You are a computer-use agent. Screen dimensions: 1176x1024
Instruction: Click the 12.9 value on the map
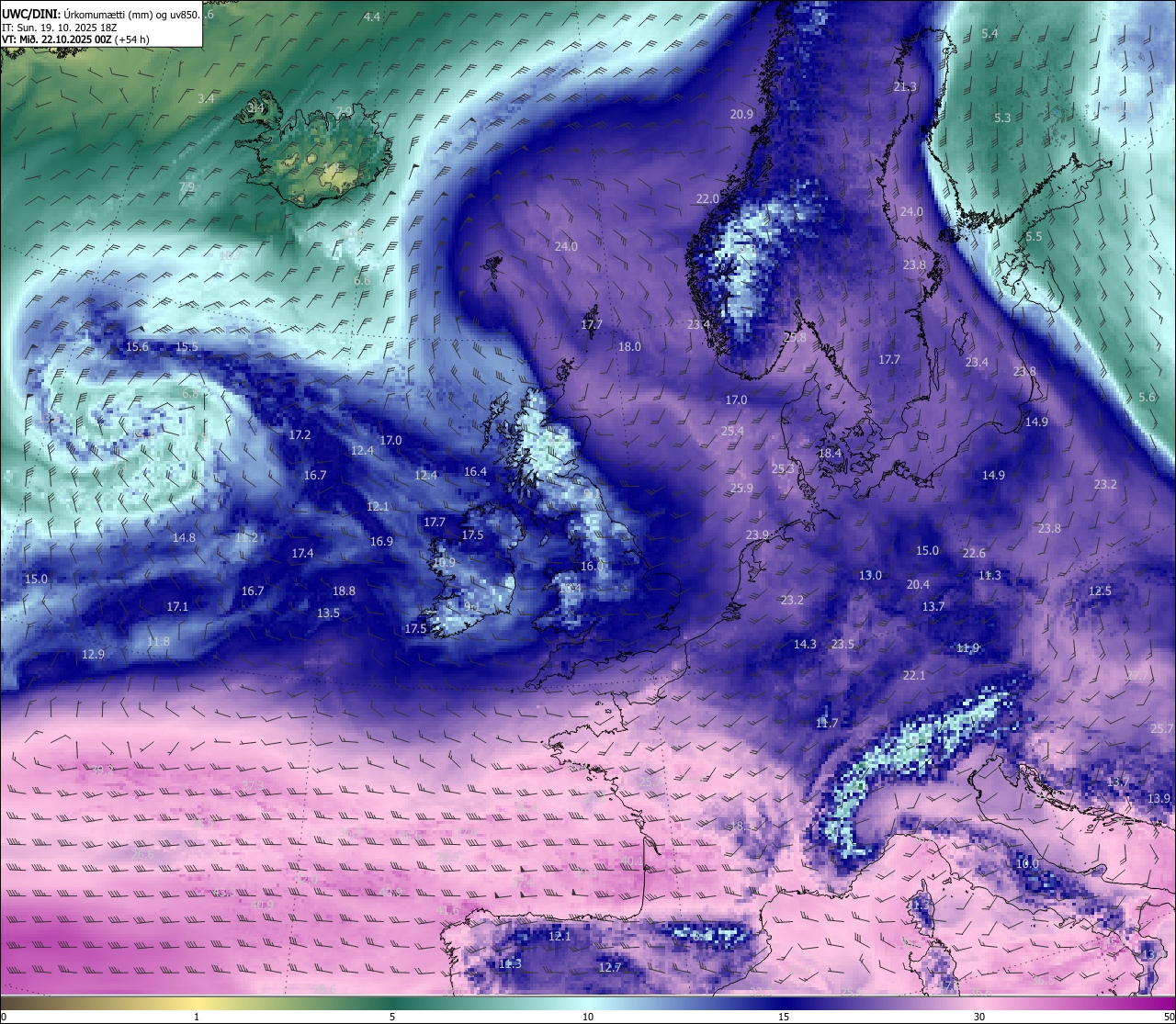(93, 654)
